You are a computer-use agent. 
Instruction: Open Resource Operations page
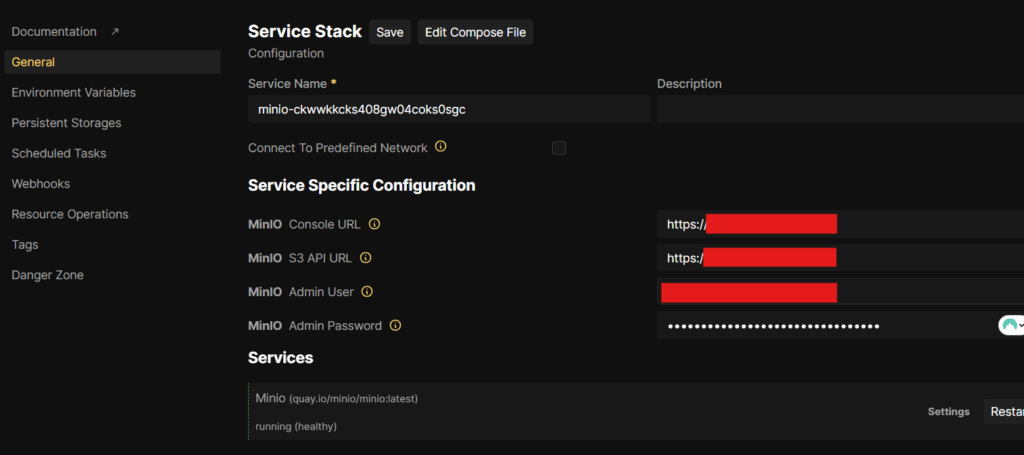[70, 214]
